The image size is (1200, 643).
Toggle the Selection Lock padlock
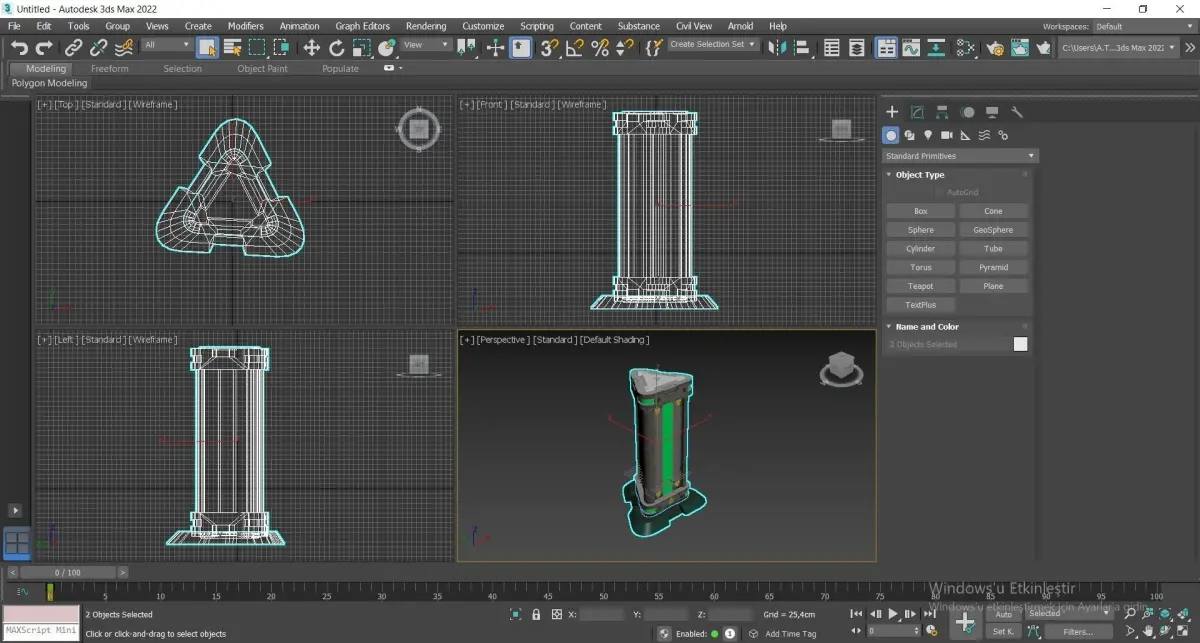[x=536, y=615]
